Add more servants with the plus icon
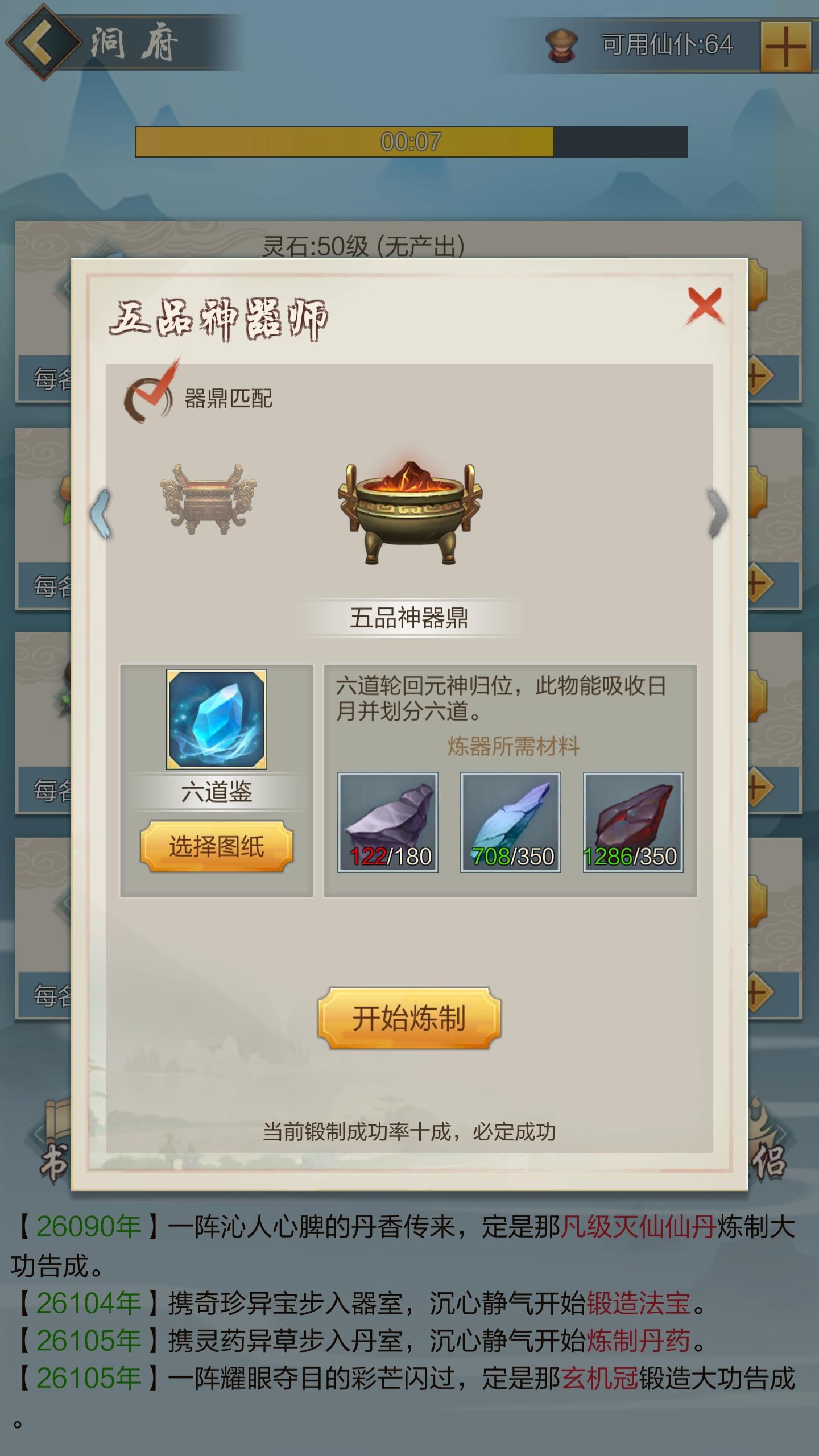The image size is (819, 1456). coord(785,47)
